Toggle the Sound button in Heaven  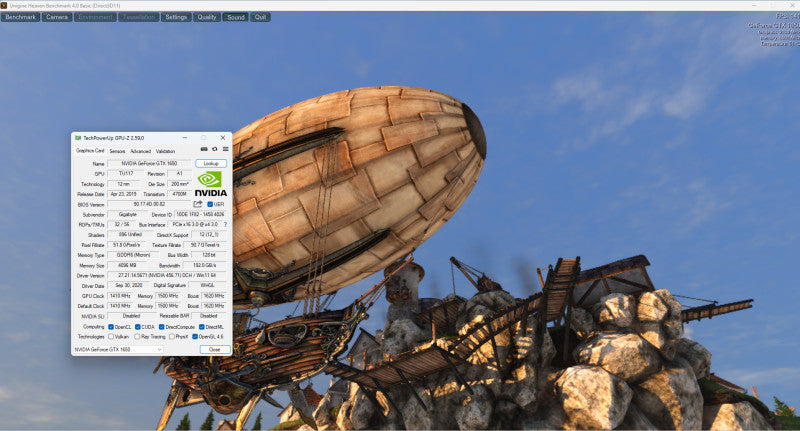pos(236,17)
